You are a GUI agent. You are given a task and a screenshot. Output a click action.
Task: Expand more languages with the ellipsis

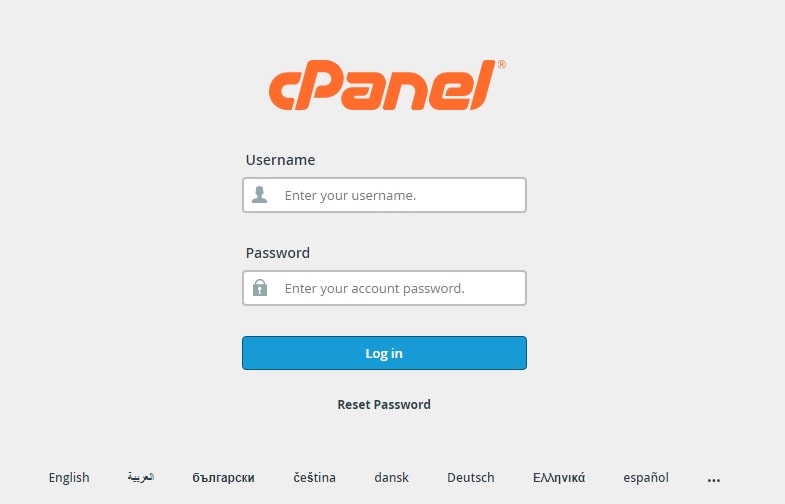click(714, 480)
